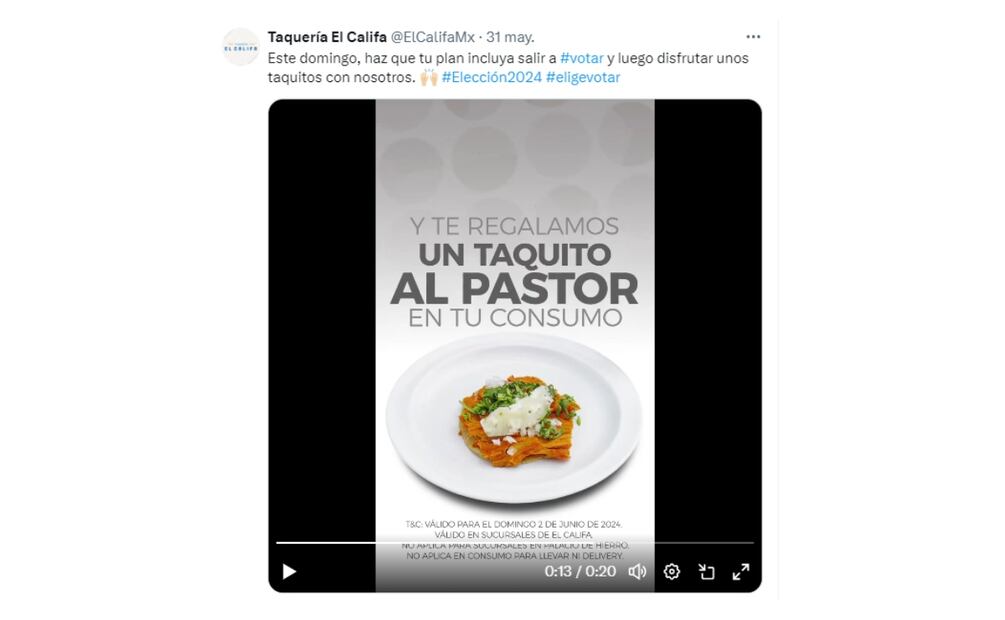Click the #votar hashtag

coord(582,58)
